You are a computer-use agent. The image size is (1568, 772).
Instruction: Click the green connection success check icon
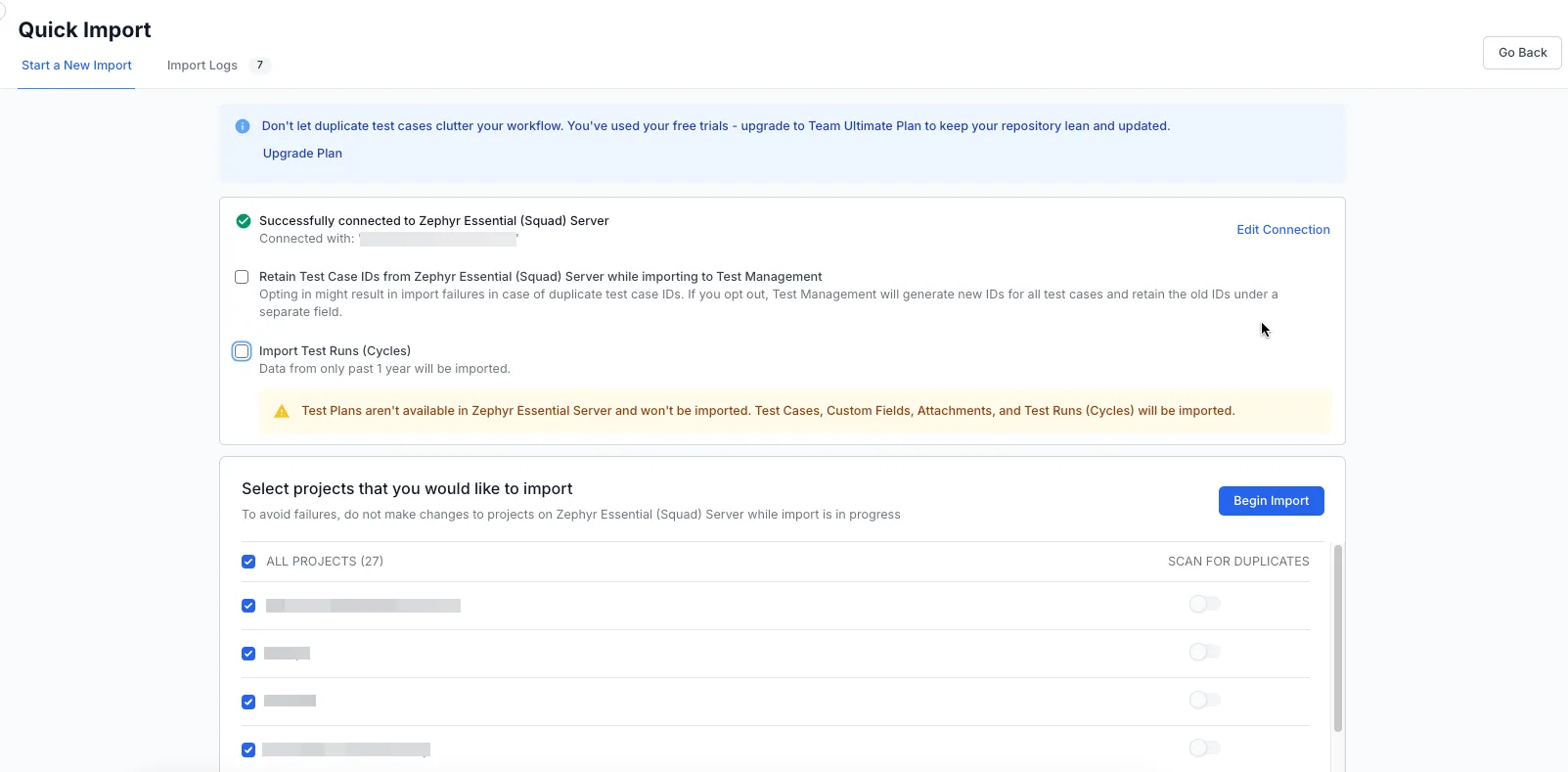tap(244, 221)
